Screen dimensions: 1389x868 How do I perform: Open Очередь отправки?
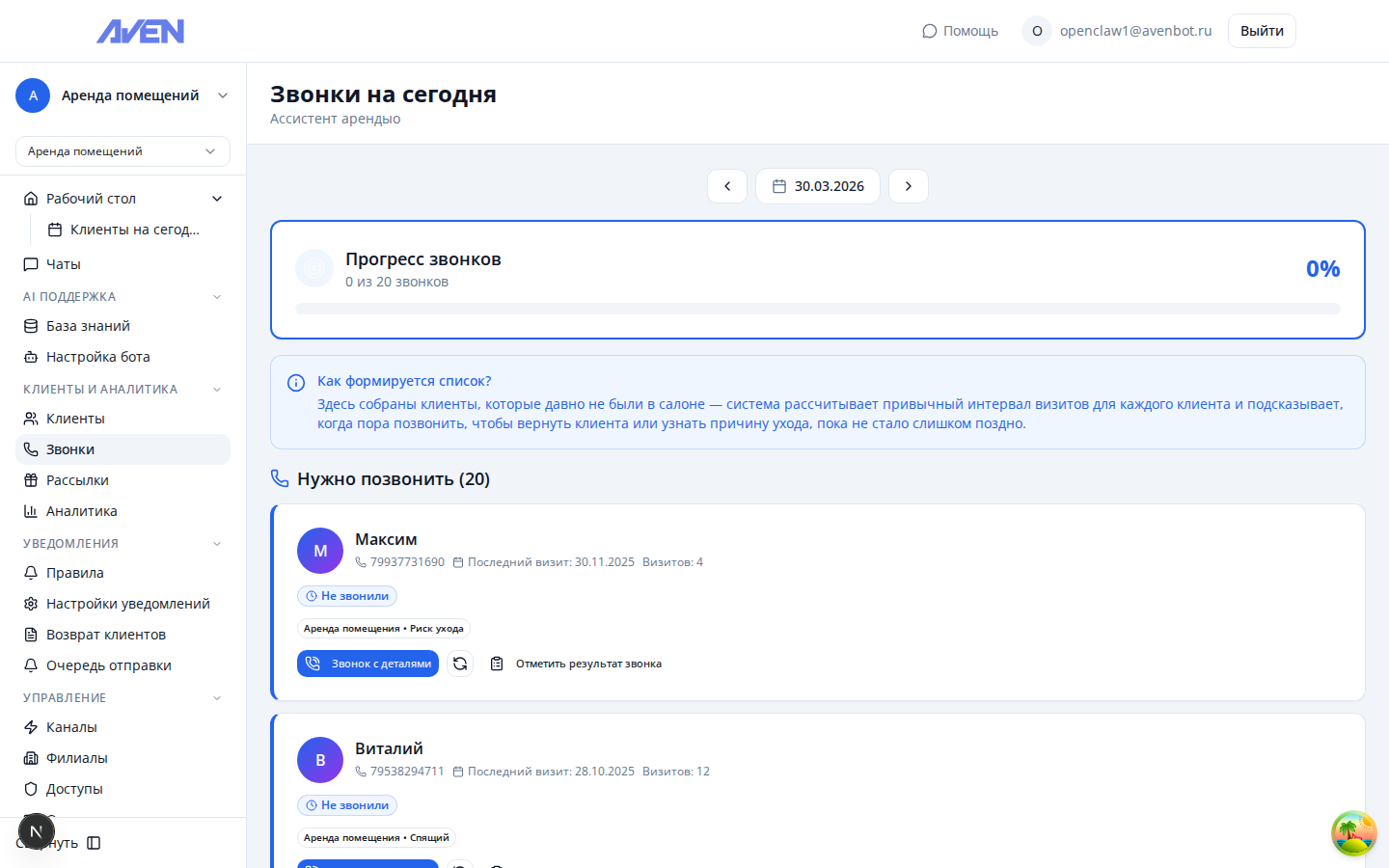(109, 665)
